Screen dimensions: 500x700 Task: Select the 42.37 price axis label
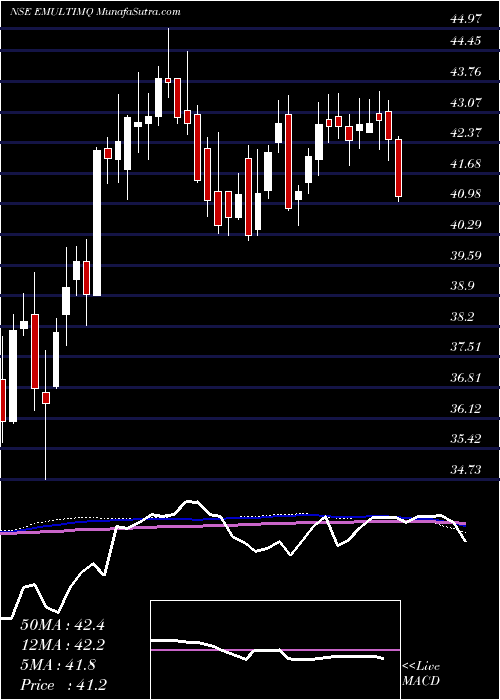tap(466, 133)
